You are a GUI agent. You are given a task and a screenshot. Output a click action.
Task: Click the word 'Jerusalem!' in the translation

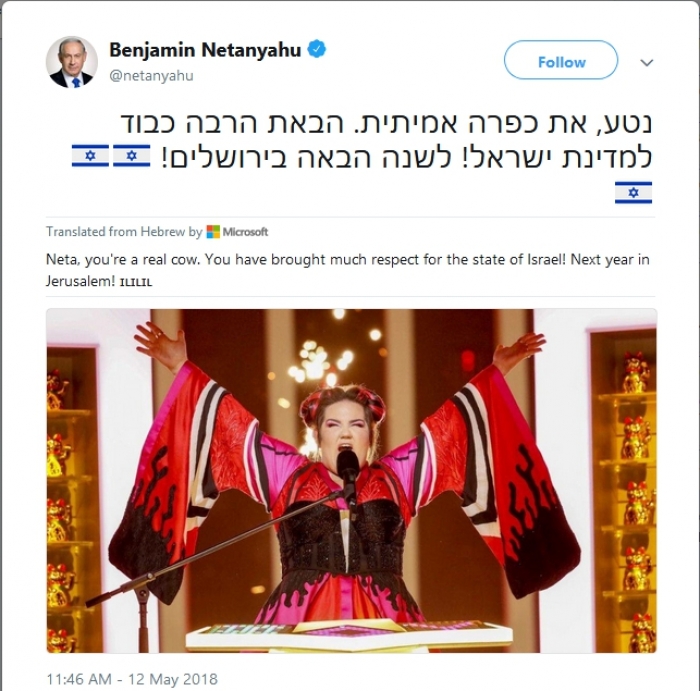tap(80, 281)
